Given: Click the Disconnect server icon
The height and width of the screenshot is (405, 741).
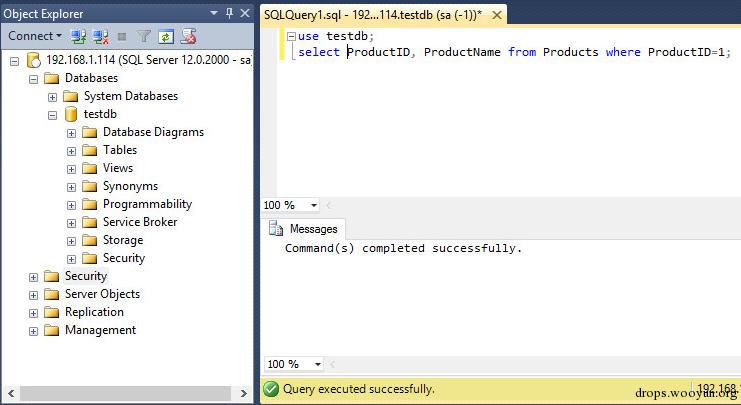Looking at the screenshot, I should [x=101, y=36].
